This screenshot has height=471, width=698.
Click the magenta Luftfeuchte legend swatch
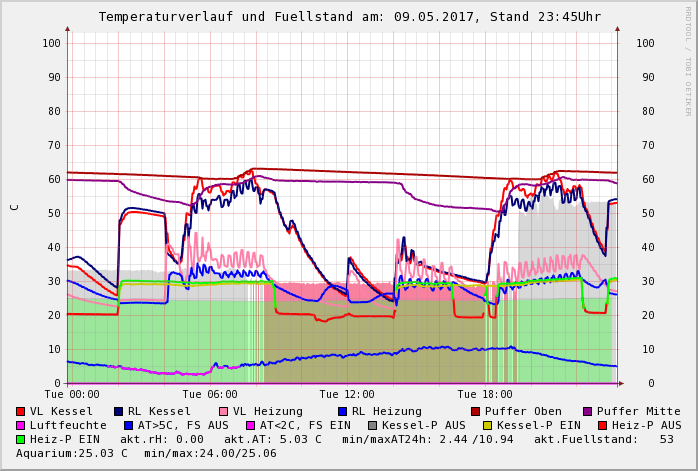point(21,425)
